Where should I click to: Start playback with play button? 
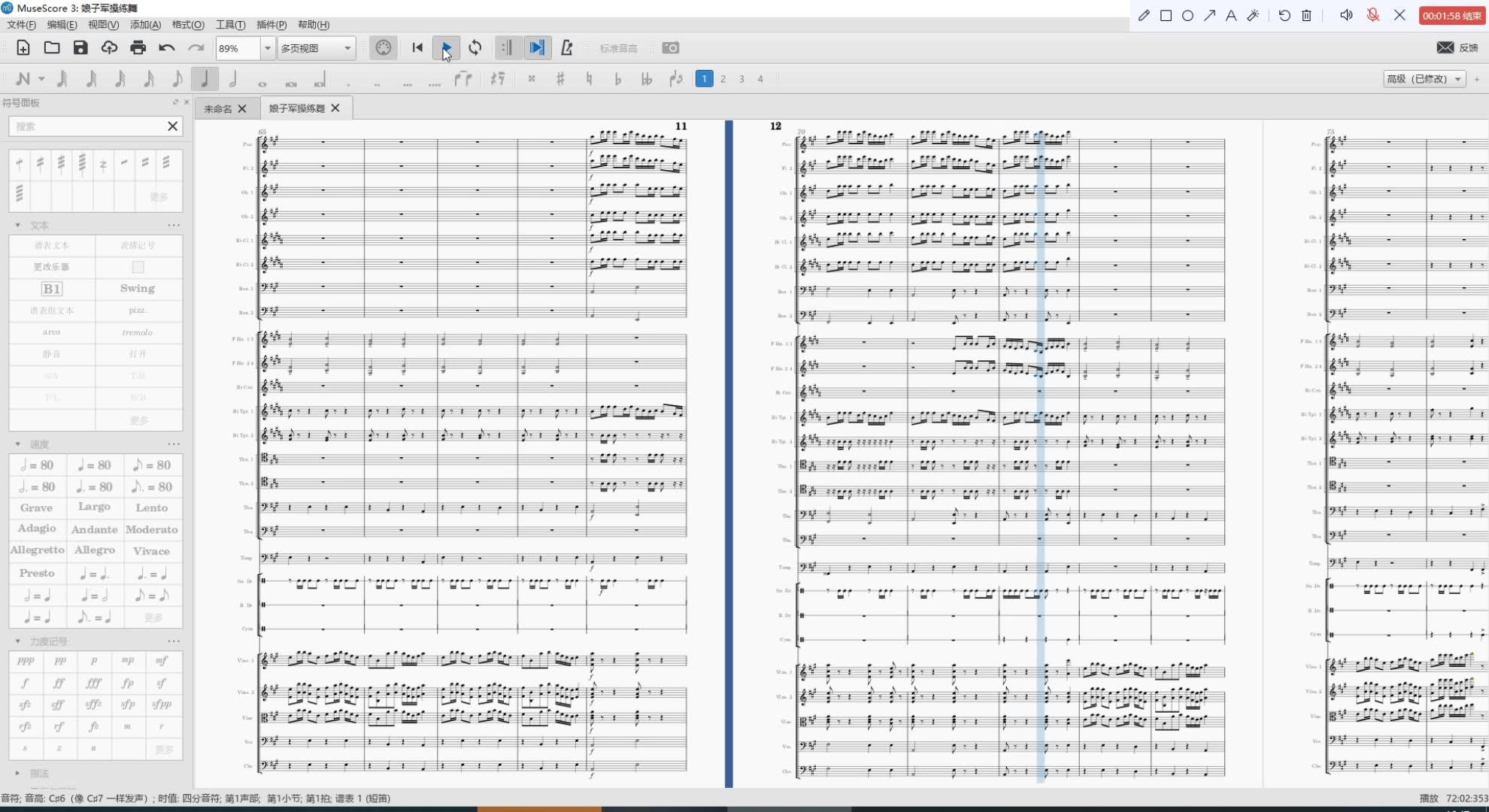(446, 48)
